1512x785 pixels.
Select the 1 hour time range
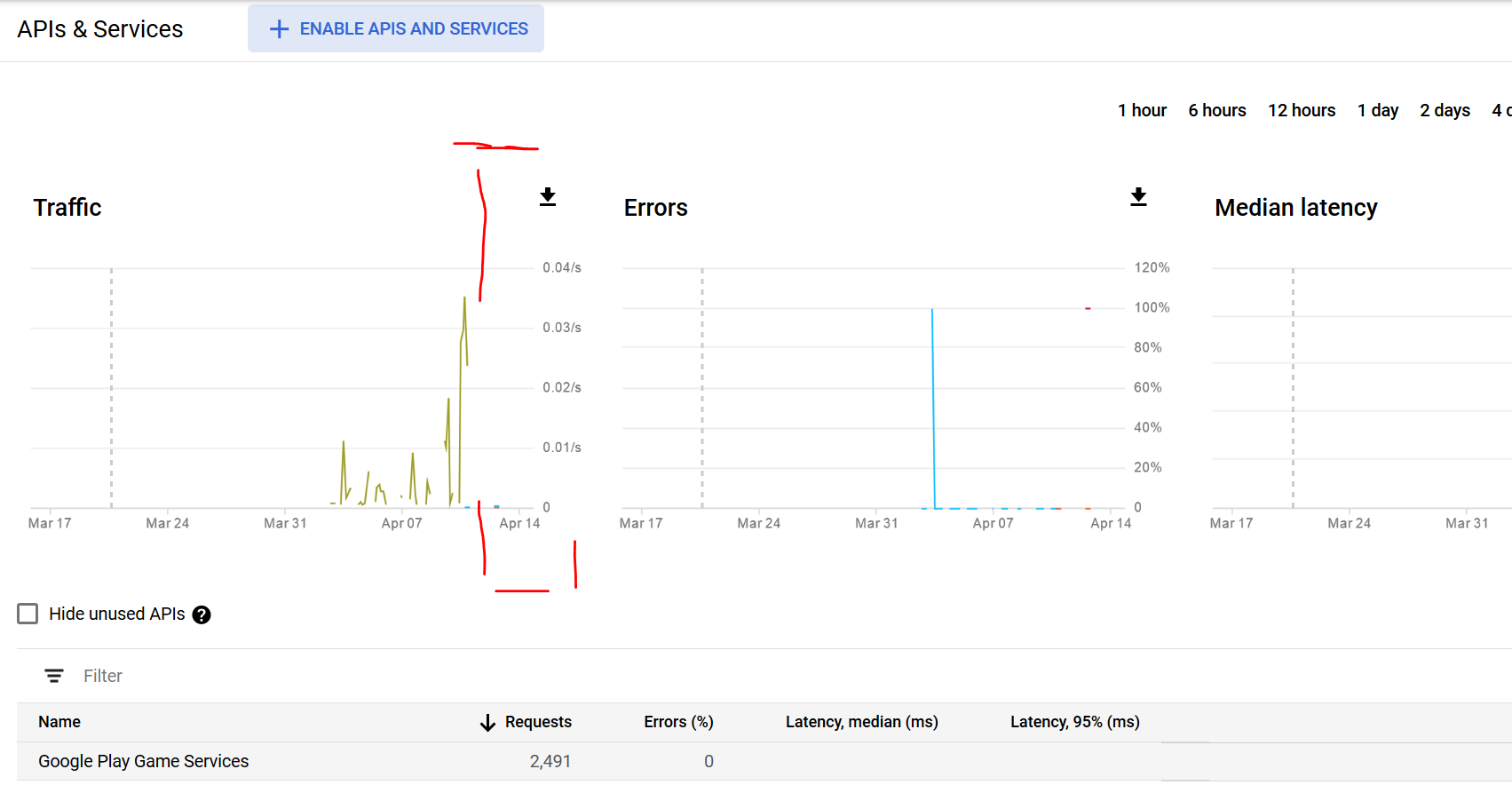click(x=1142, y=110)
